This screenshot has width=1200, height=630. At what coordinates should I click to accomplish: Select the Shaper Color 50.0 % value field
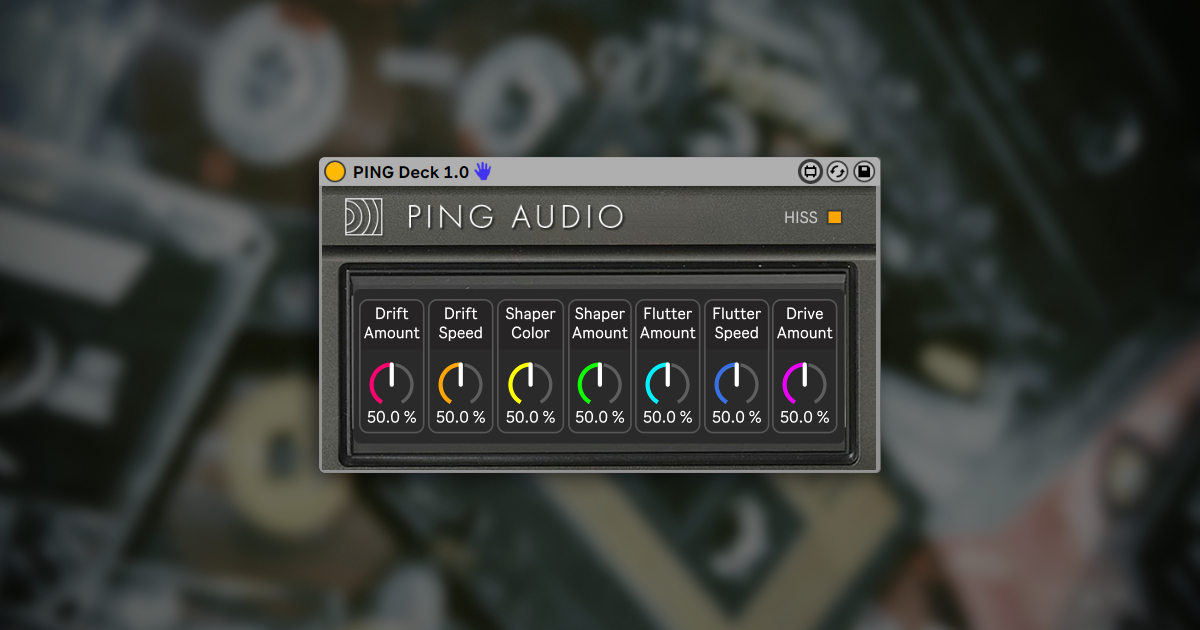(530, 418)
